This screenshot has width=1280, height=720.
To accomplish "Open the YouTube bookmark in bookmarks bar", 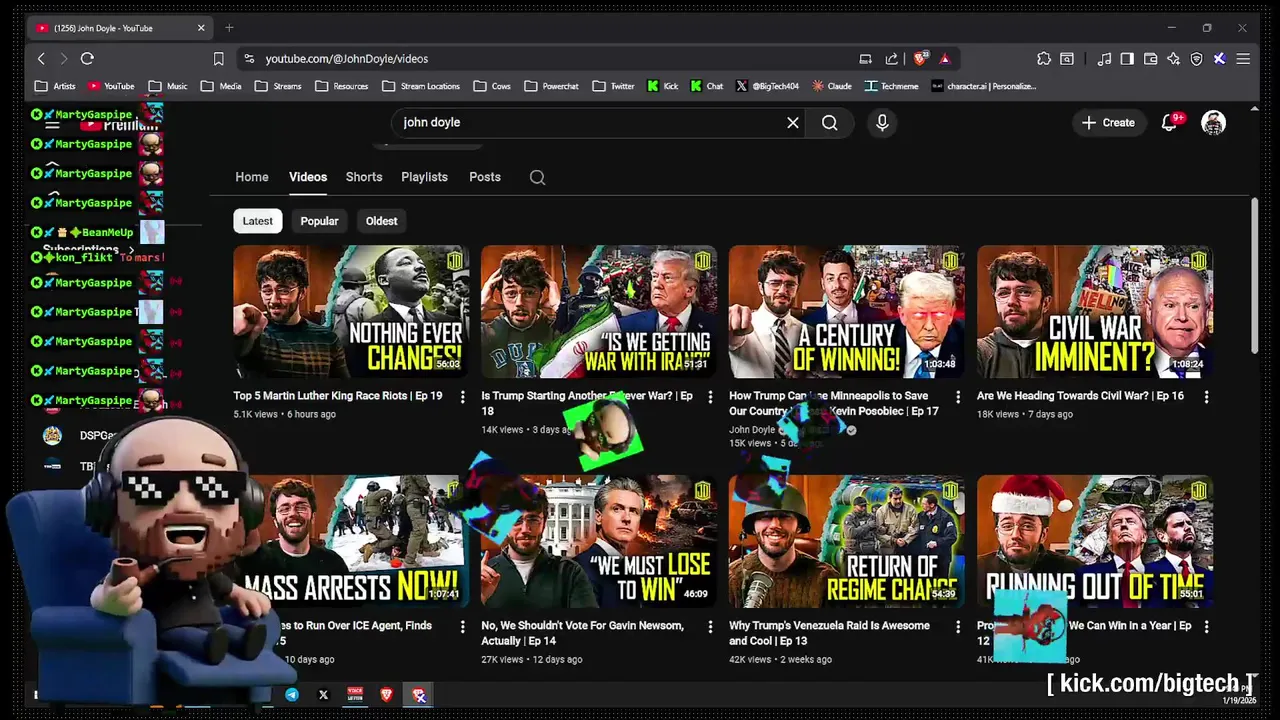I will pos(110,86).
